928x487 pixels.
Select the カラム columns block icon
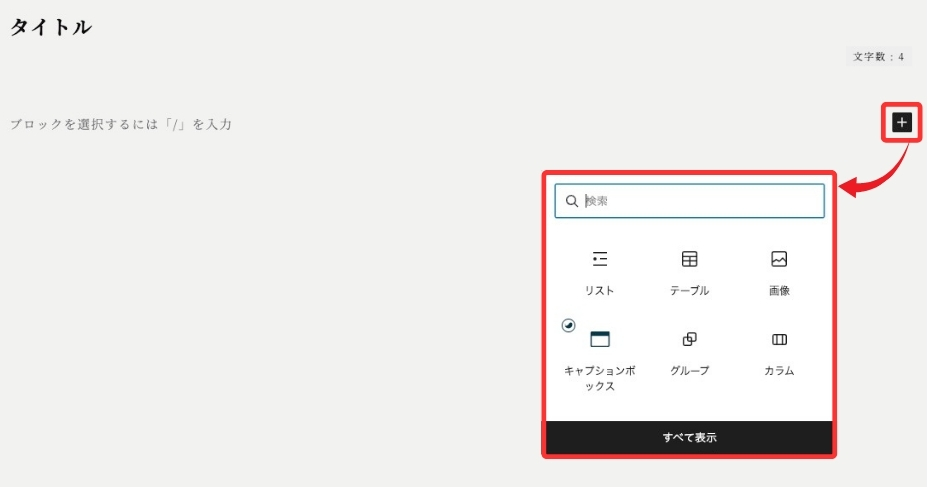[x=779, y=339]
